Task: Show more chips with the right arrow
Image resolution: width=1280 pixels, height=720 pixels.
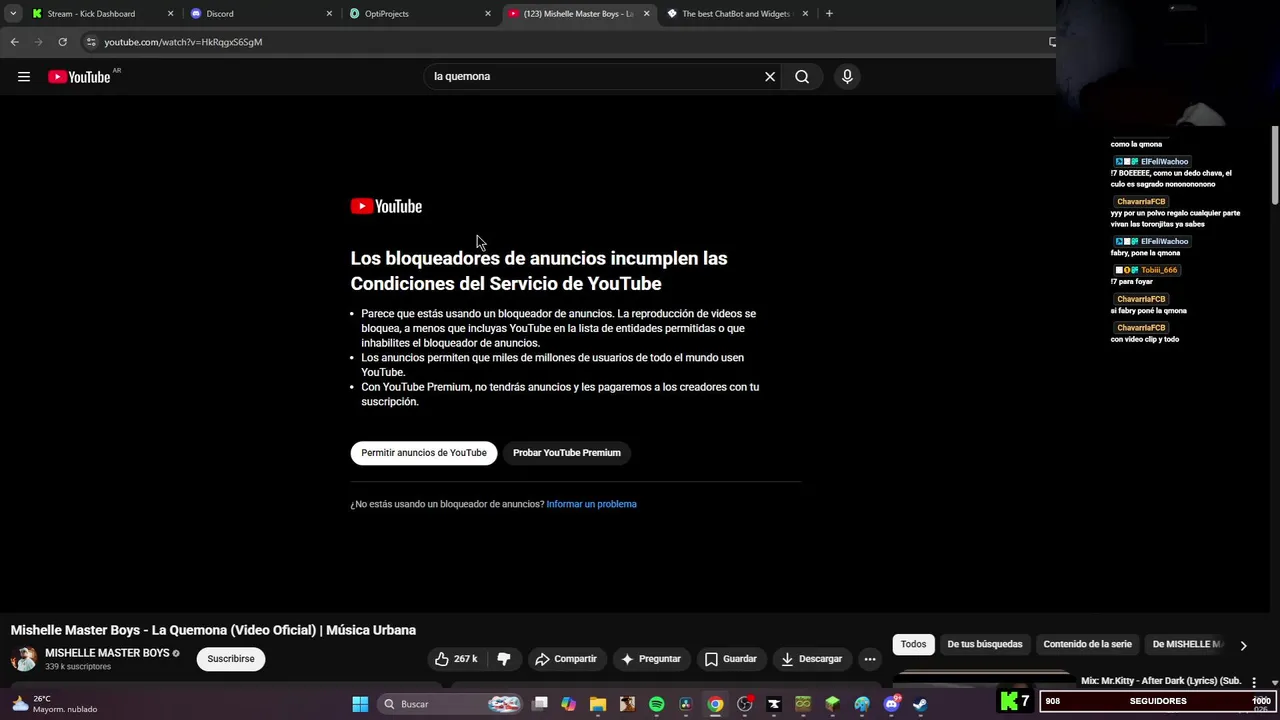Action: [x=1243, y=646]
